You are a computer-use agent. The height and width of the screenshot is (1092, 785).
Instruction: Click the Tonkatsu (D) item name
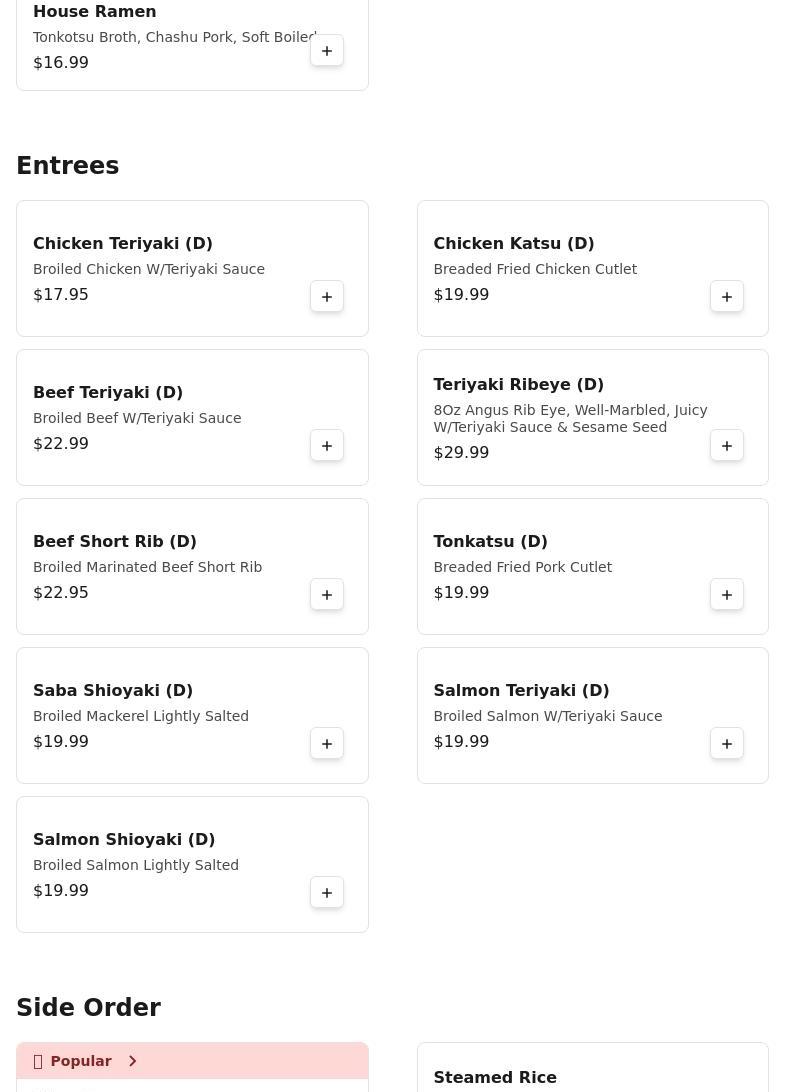(490, 542)
